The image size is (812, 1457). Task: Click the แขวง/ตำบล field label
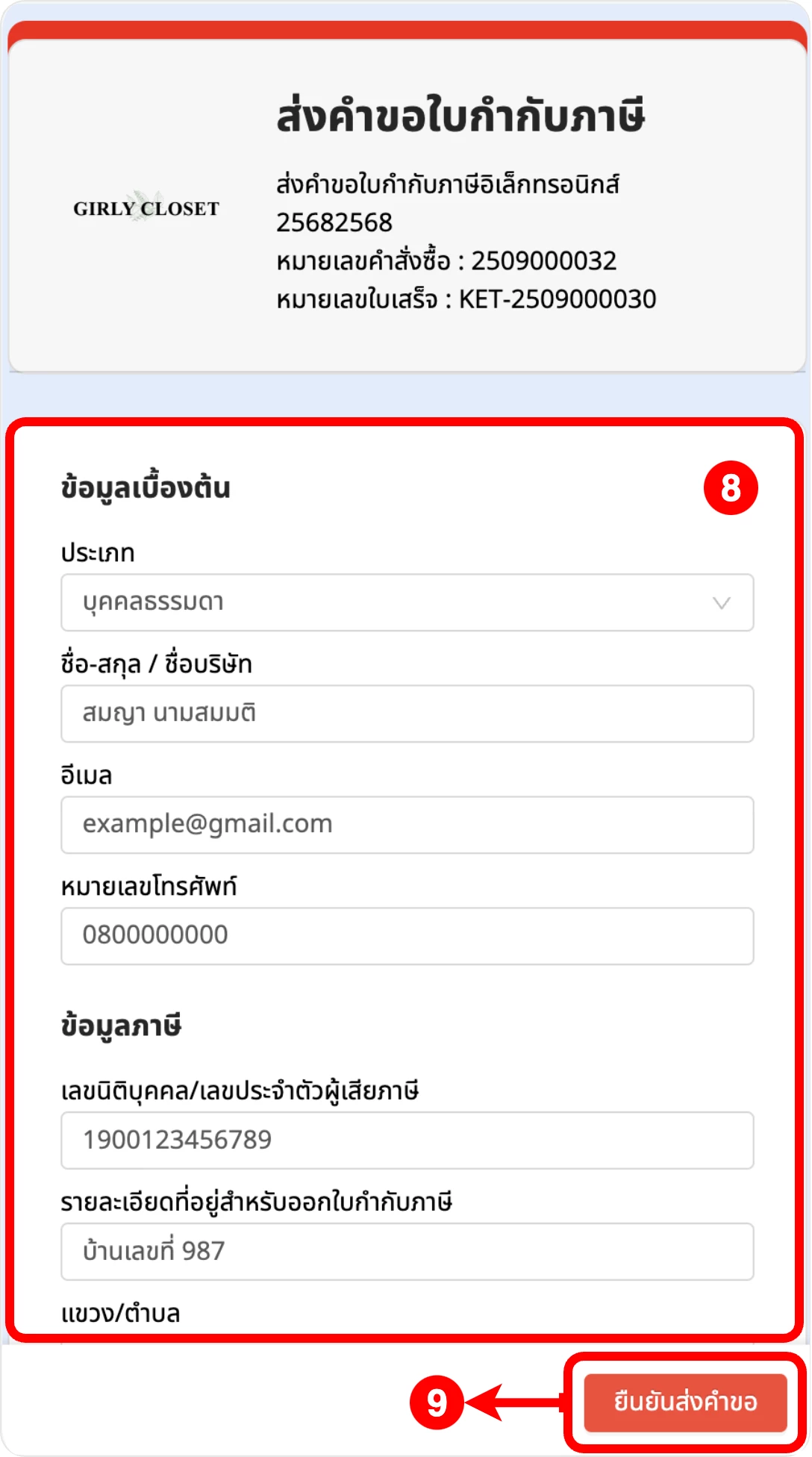pos(120,1314)
